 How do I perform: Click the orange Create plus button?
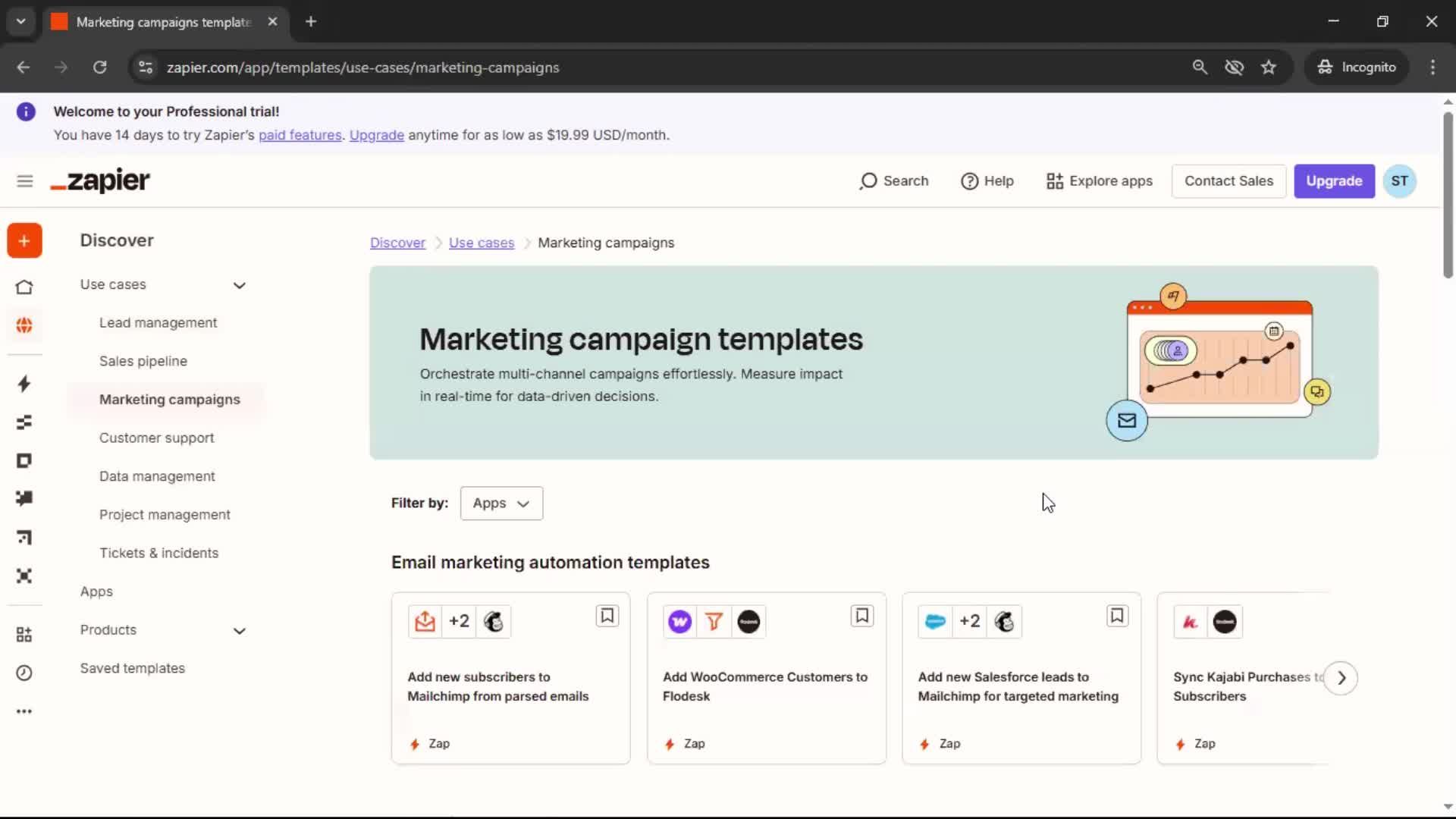[24, 241]
